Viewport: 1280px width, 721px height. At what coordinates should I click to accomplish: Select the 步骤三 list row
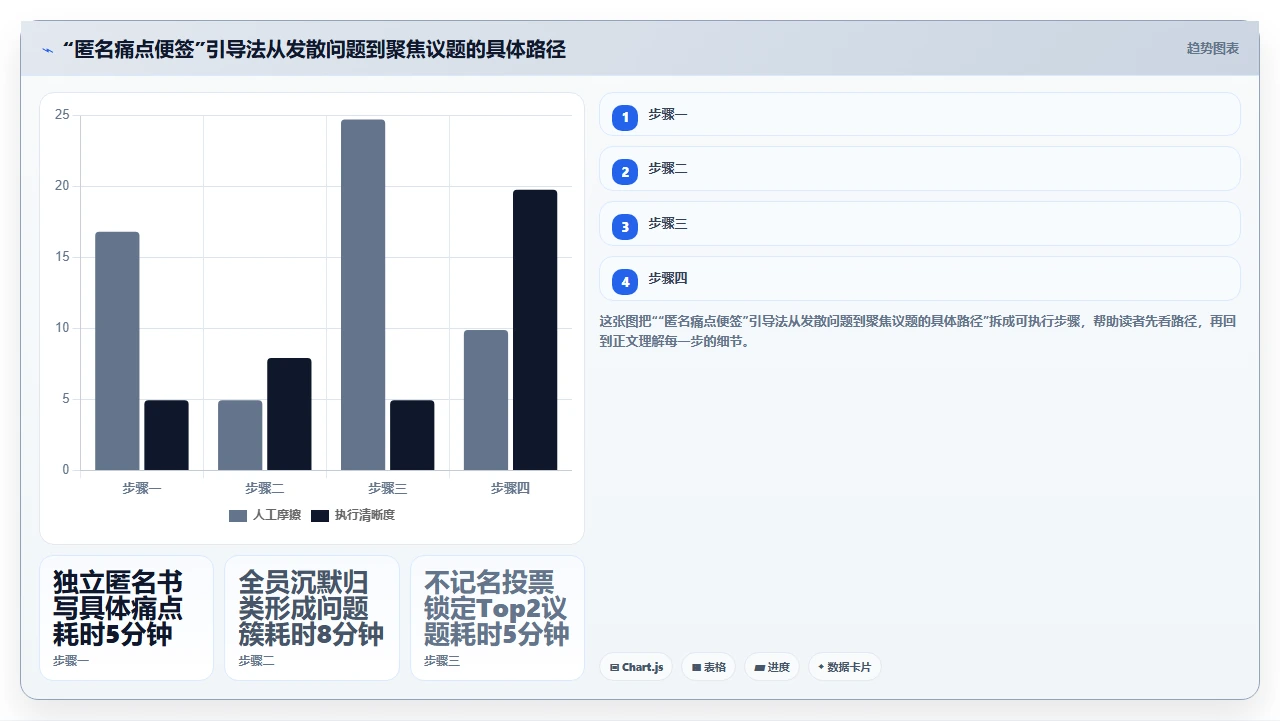point(920,224)
